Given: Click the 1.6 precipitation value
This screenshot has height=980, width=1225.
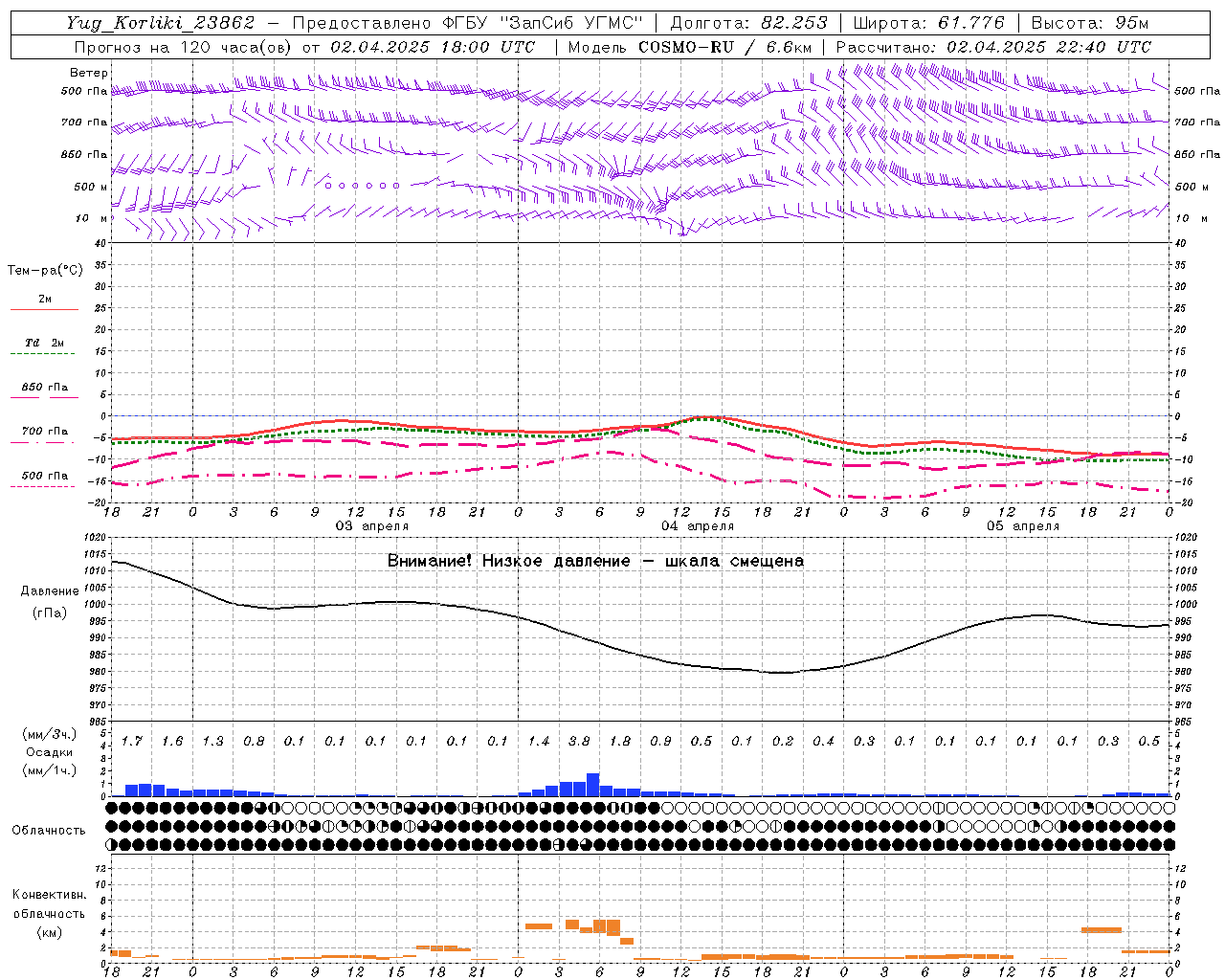Looking at the screenshot, I should pyautogui.click(x=172, y=741).
